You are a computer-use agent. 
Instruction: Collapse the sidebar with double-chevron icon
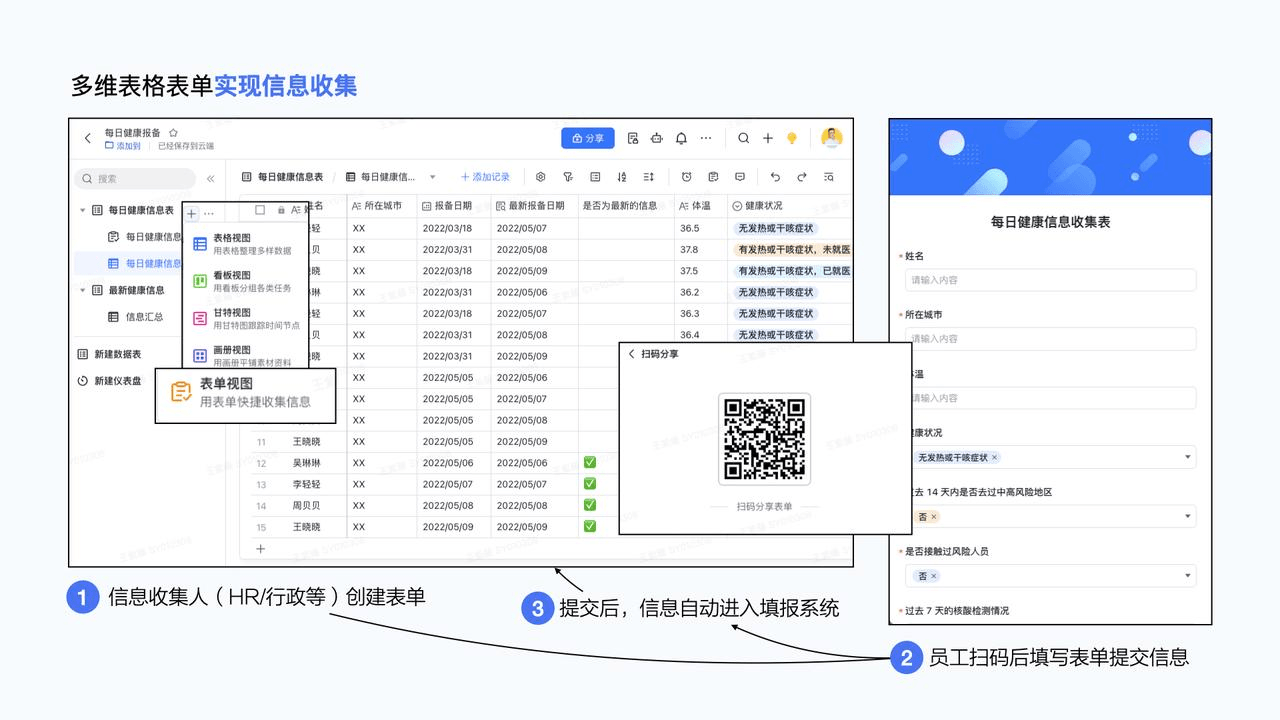(210, 179)
